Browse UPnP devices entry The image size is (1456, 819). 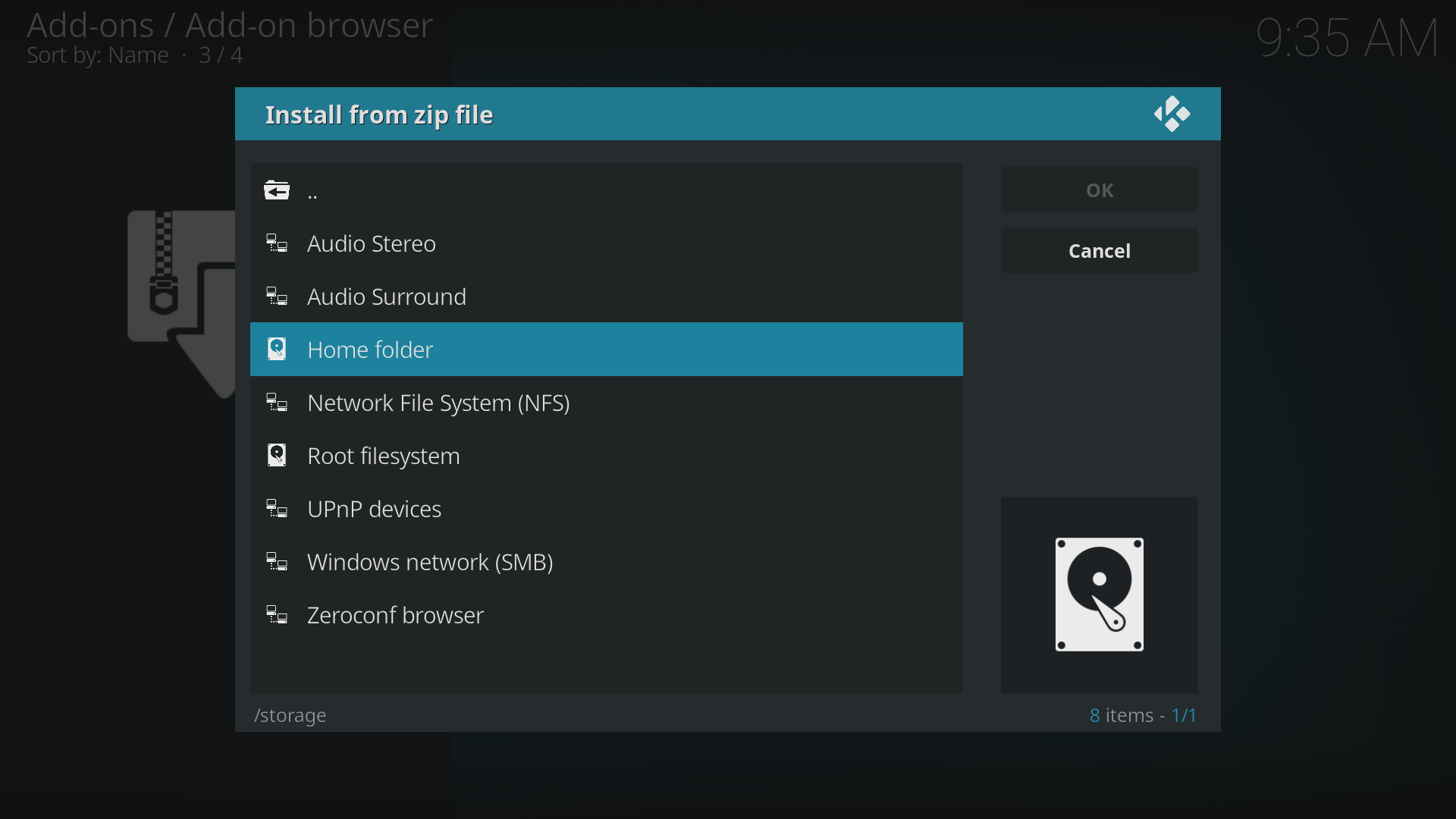374,509
